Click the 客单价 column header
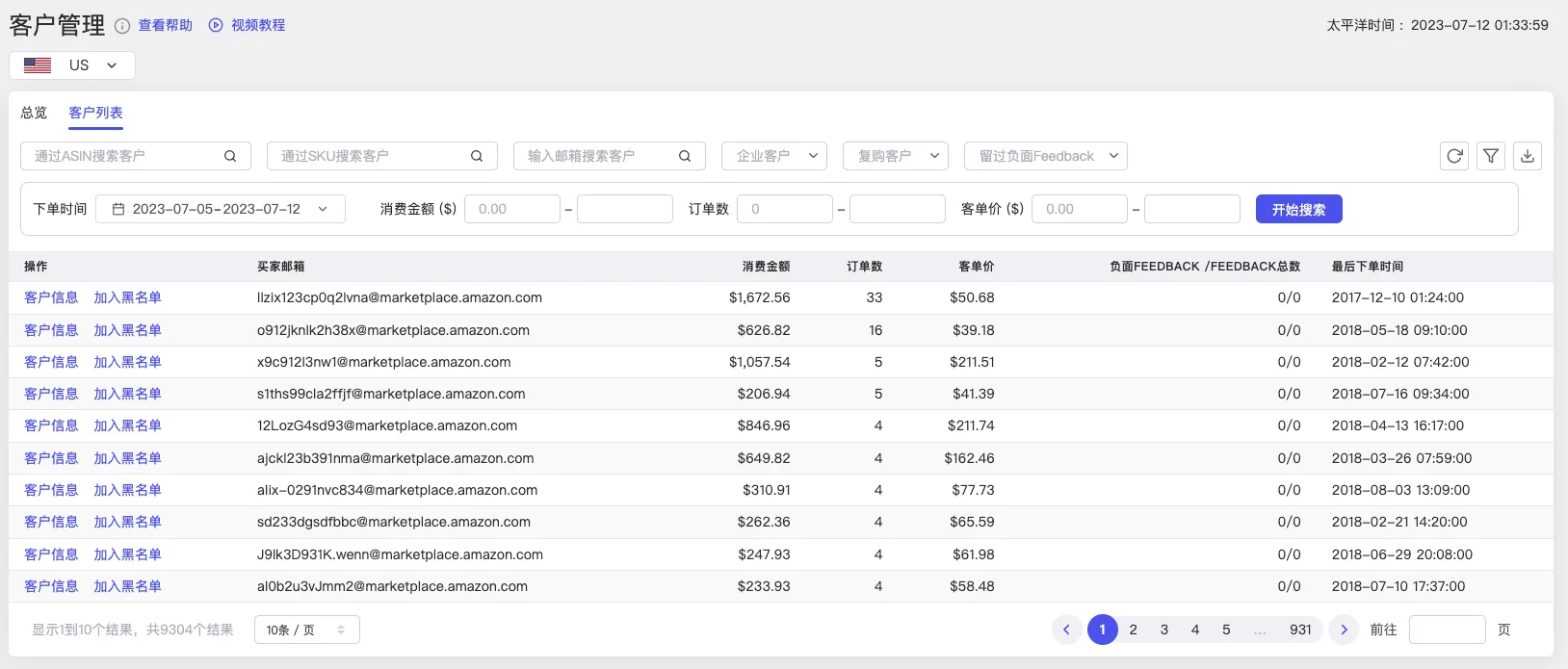This screenshot has width=1568, height=669. click(977, 267)
